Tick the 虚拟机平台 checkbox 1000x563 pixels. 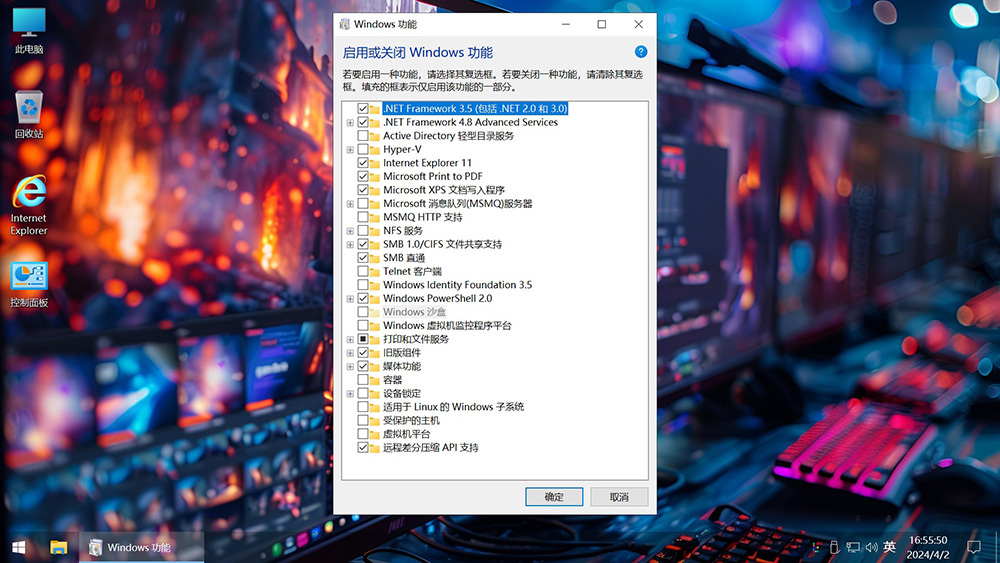363,434
